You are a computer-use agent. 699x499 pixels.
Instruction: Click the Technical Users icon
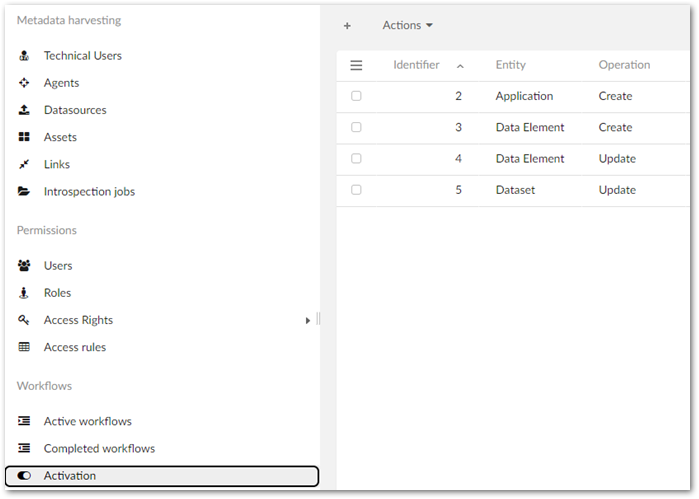point(24,56)
